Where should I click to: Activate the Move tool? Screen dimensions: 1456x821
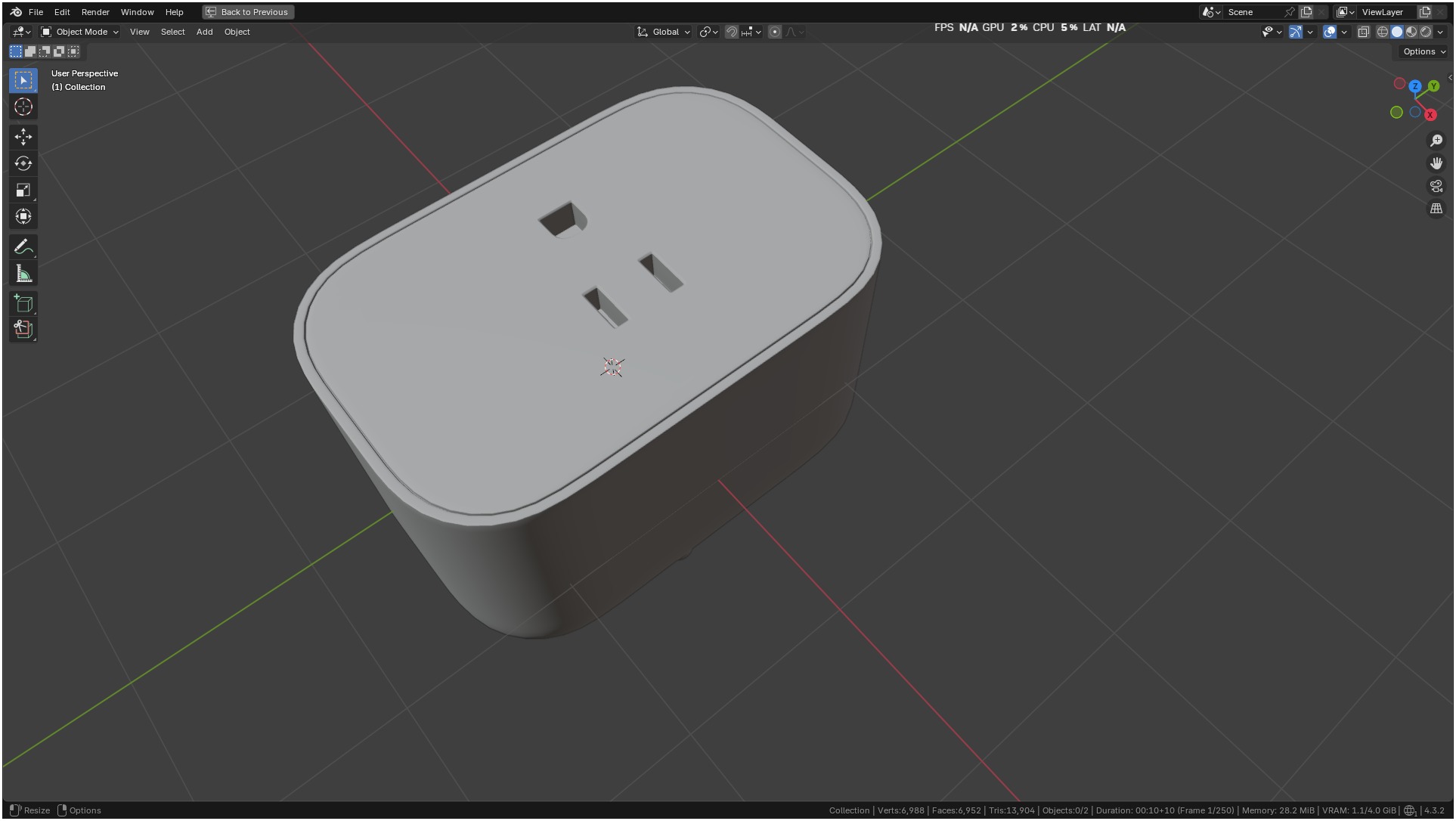[23, 137]
